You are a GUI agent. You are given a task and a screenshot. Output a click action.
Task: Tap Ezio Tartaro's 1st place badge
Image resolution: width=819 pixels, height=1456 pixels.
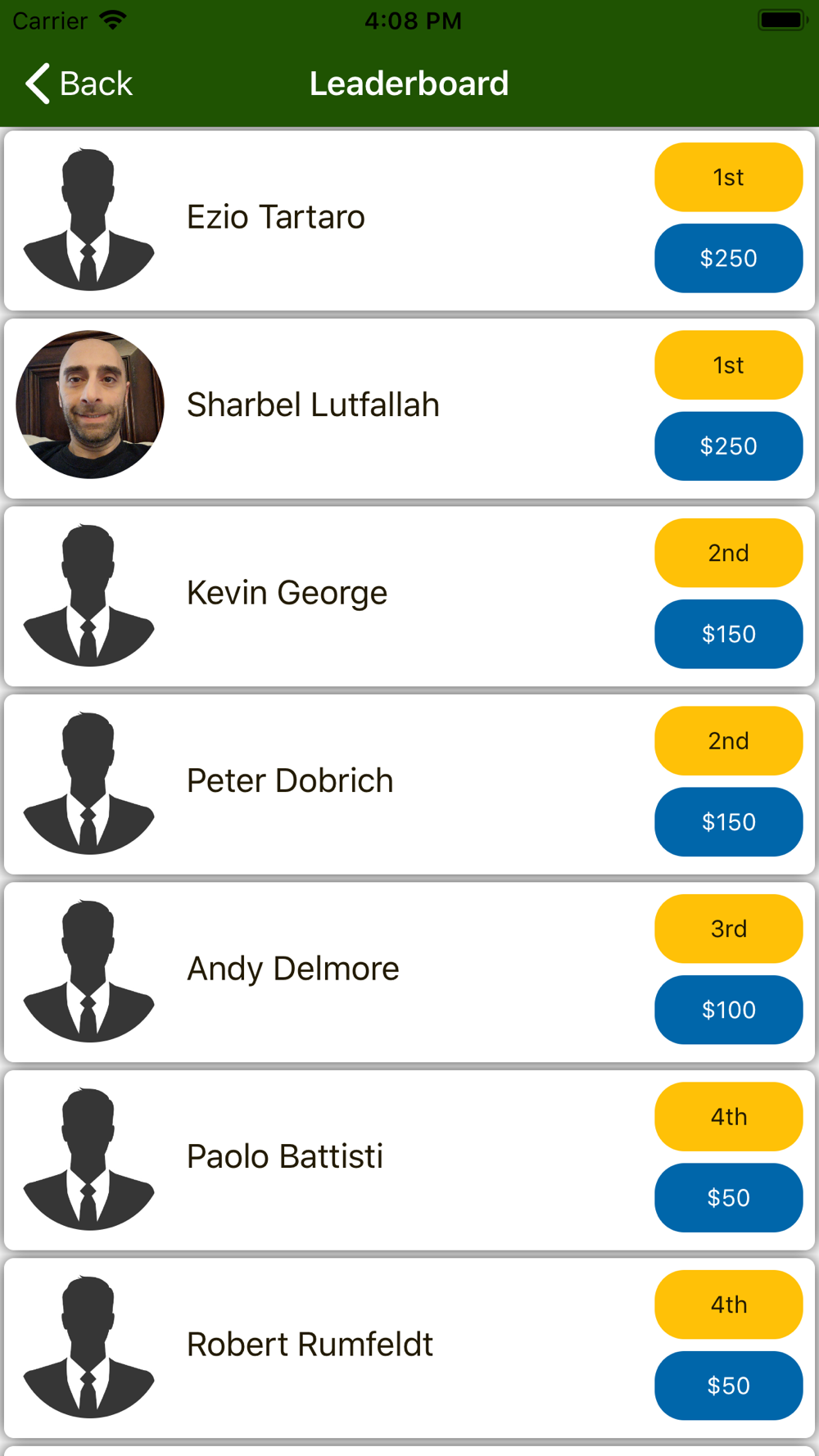(x=728, y=178)
